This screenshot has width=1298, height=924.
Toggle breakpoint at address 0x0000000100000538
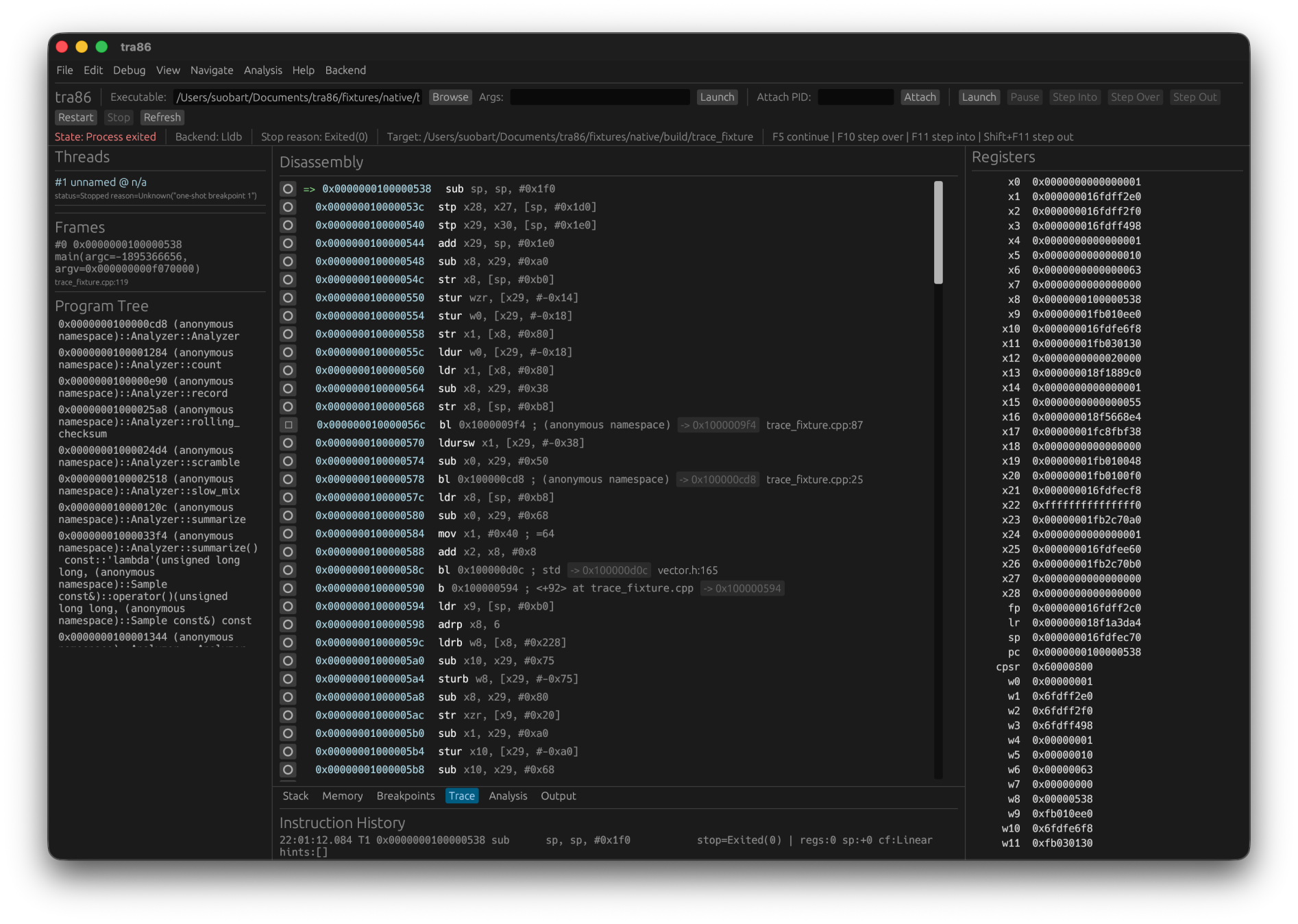[288, 189]
